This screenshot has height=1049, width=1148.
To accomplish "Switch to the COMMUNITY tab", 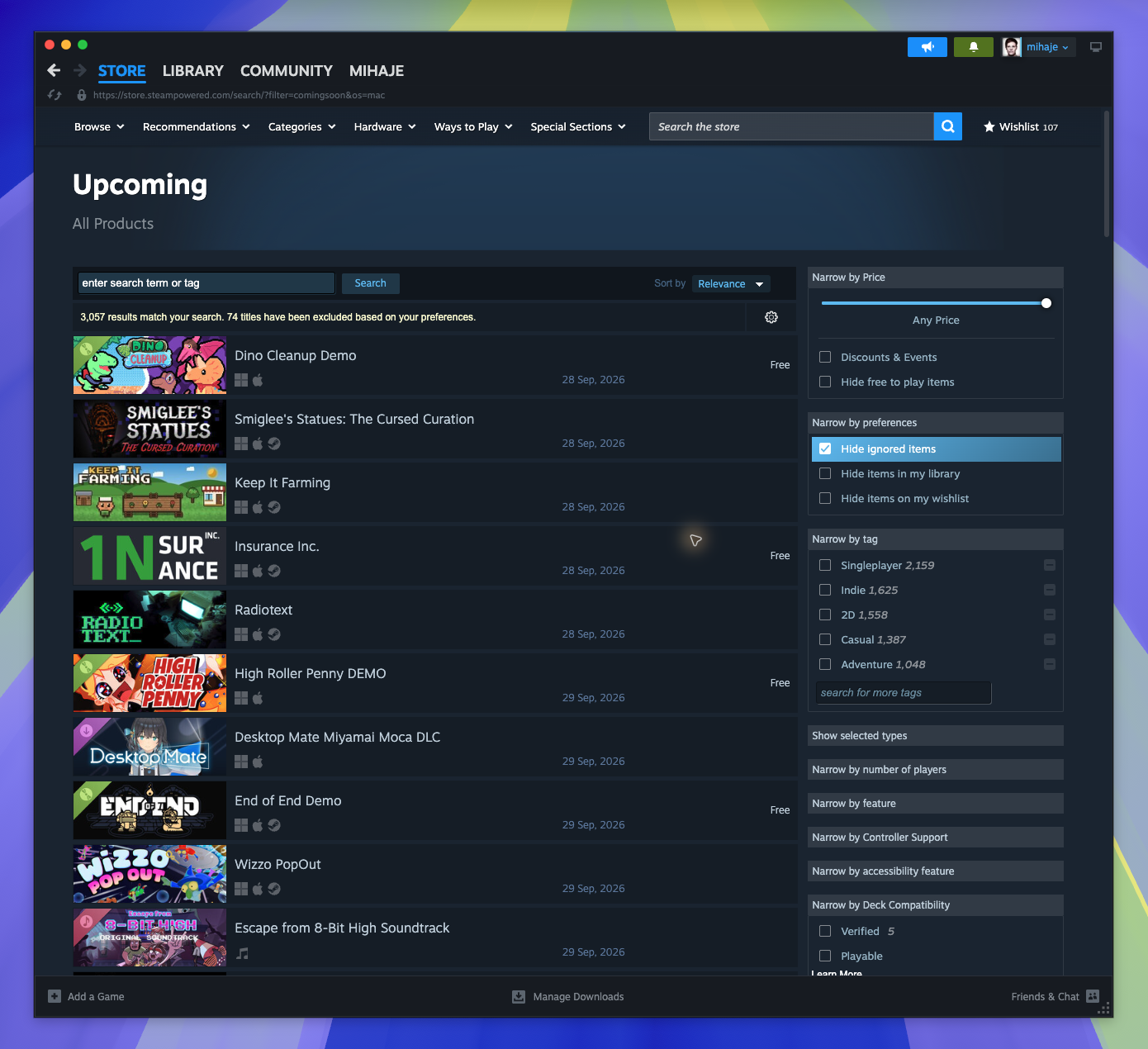I will tap(287, 71).
